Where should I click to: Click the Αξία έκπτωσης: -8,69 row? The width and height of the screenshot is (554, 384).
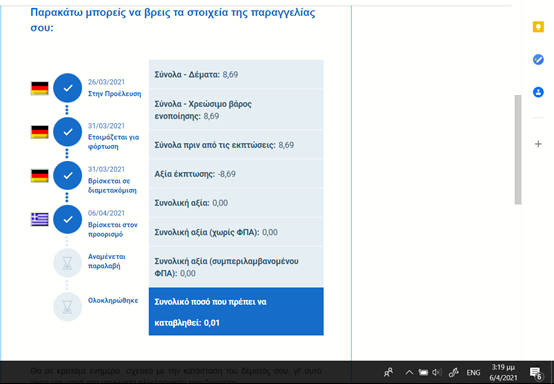pos(236,174)
